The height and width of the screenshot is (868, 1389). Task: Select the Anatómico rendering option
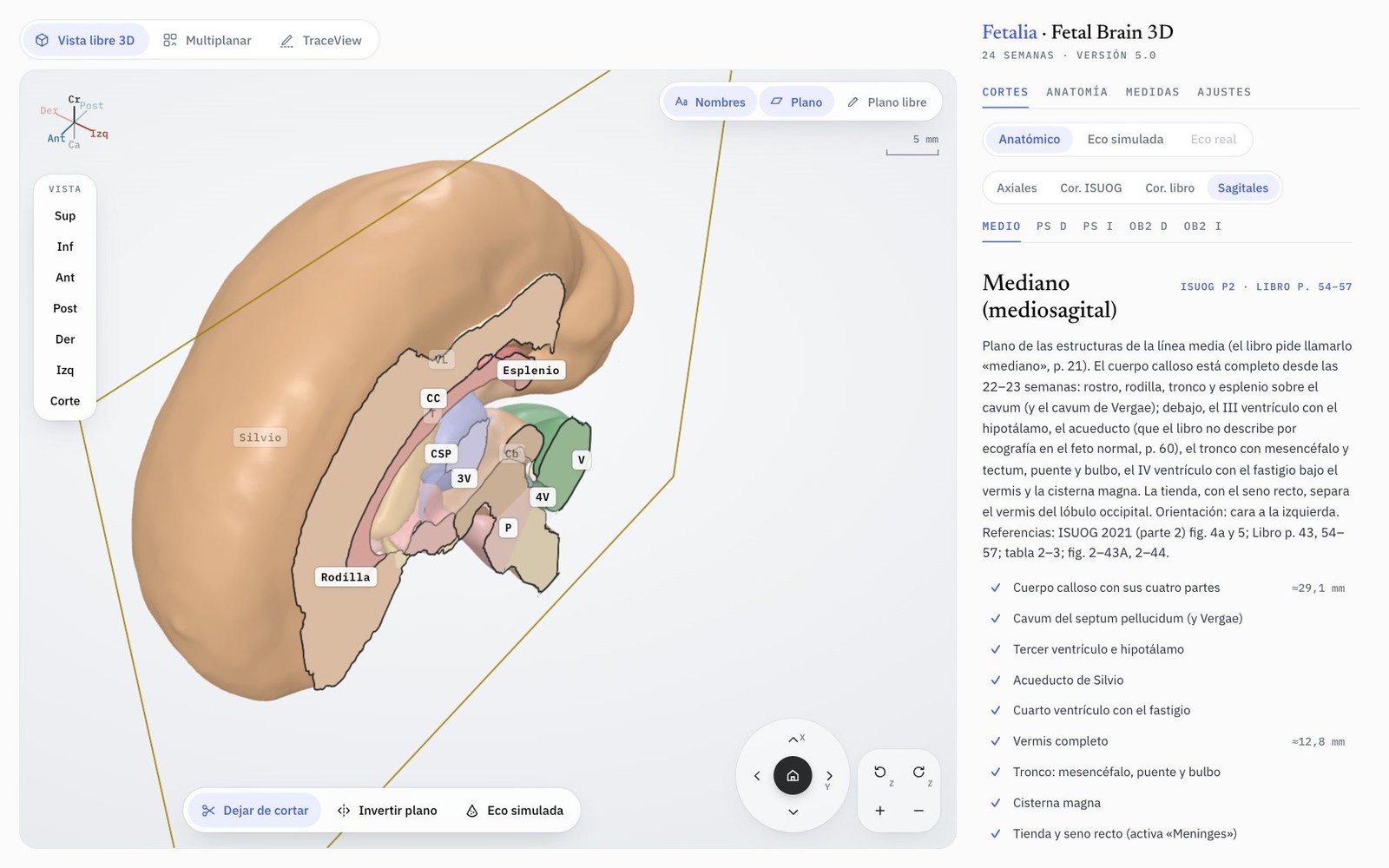tap(1029, 140)
